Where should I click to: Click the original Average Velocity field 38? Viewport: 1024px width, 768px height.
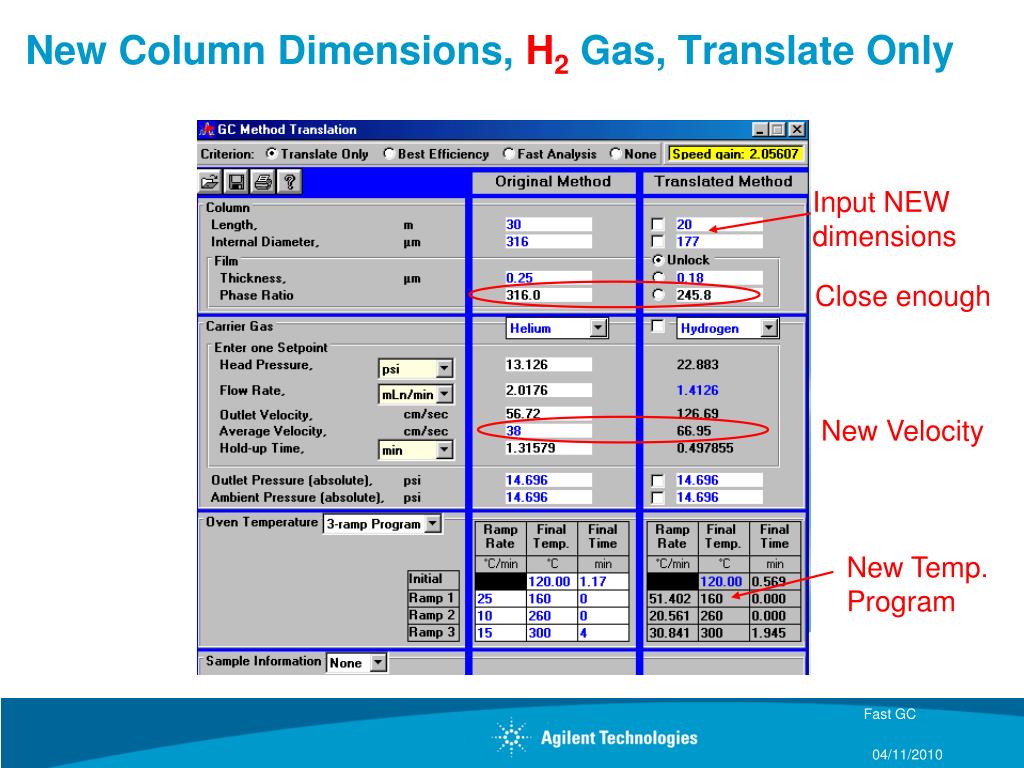click(548, 430)
